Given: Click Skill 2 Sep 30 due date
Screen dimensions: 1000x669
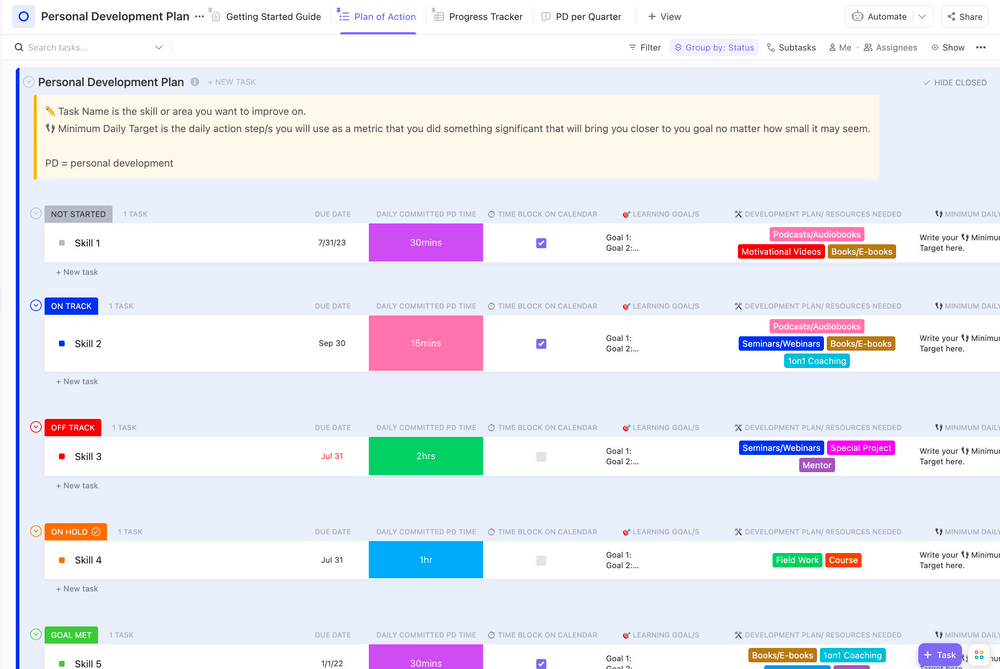Looking at the screenshot, I should (x=332, y=343).
